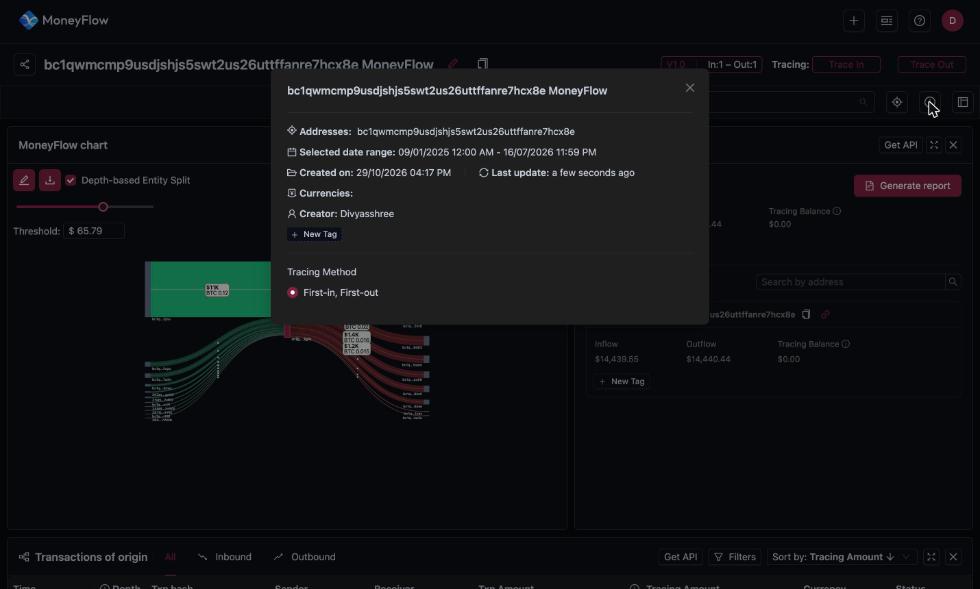Click the green inflow band in chart

click(211, 289)
